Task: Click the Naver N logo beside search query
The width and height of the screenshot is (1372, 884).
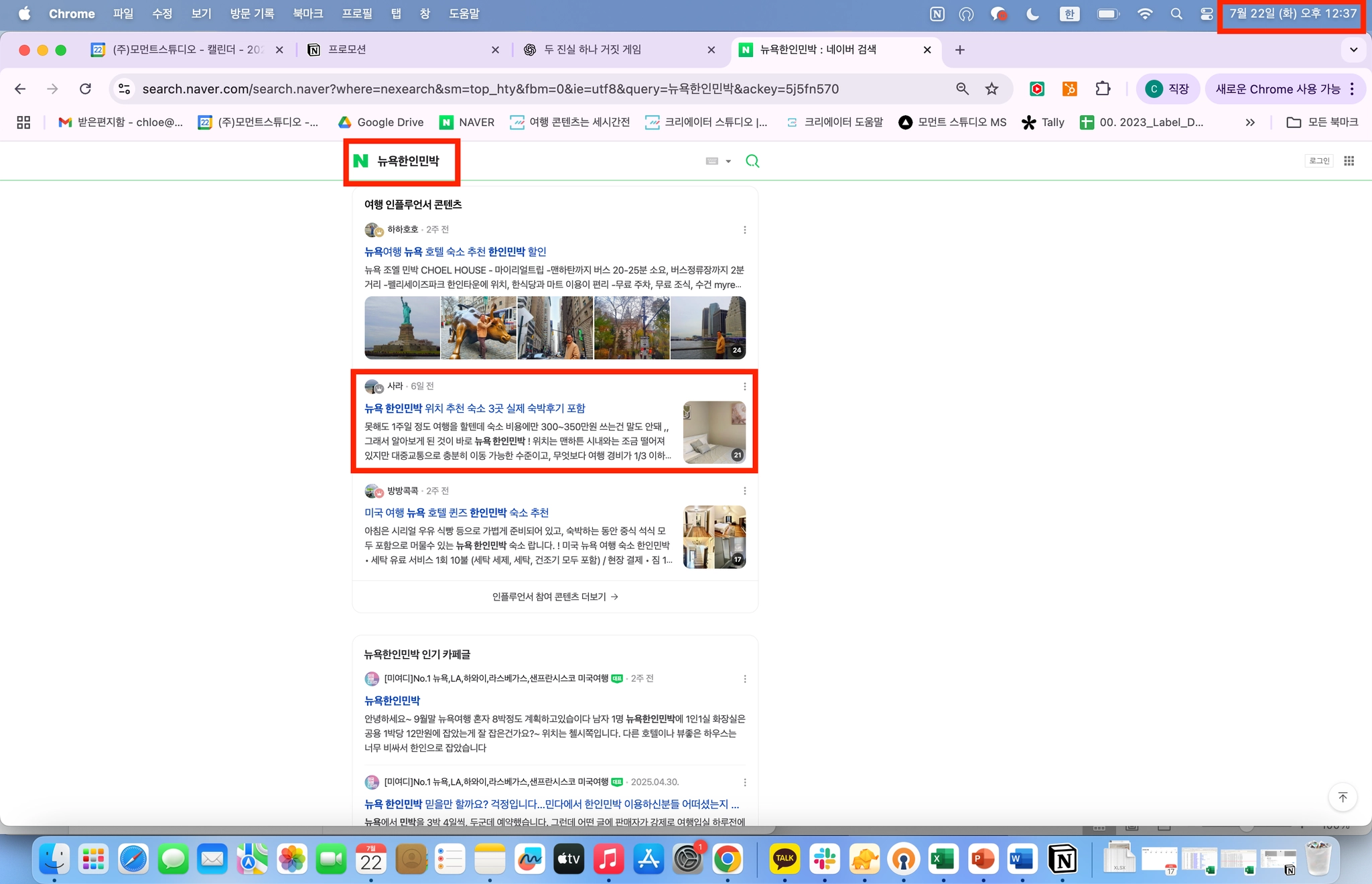Action: 361,161
